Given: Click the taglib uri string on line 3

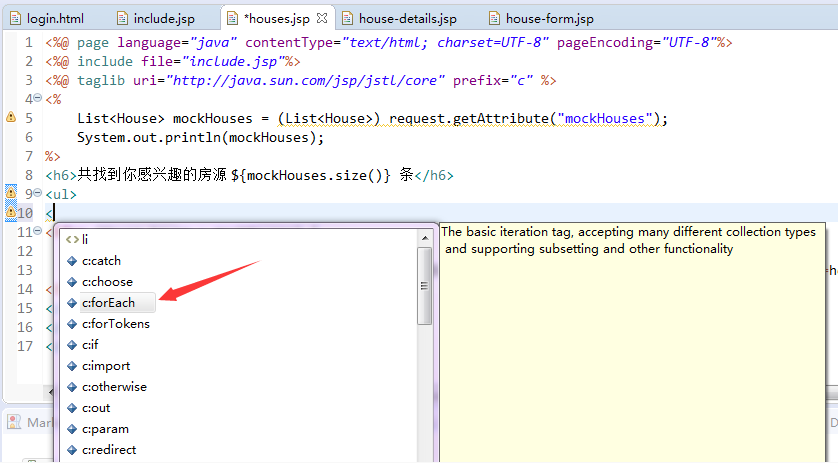Looking at the screenshot, I should point(305,81).
